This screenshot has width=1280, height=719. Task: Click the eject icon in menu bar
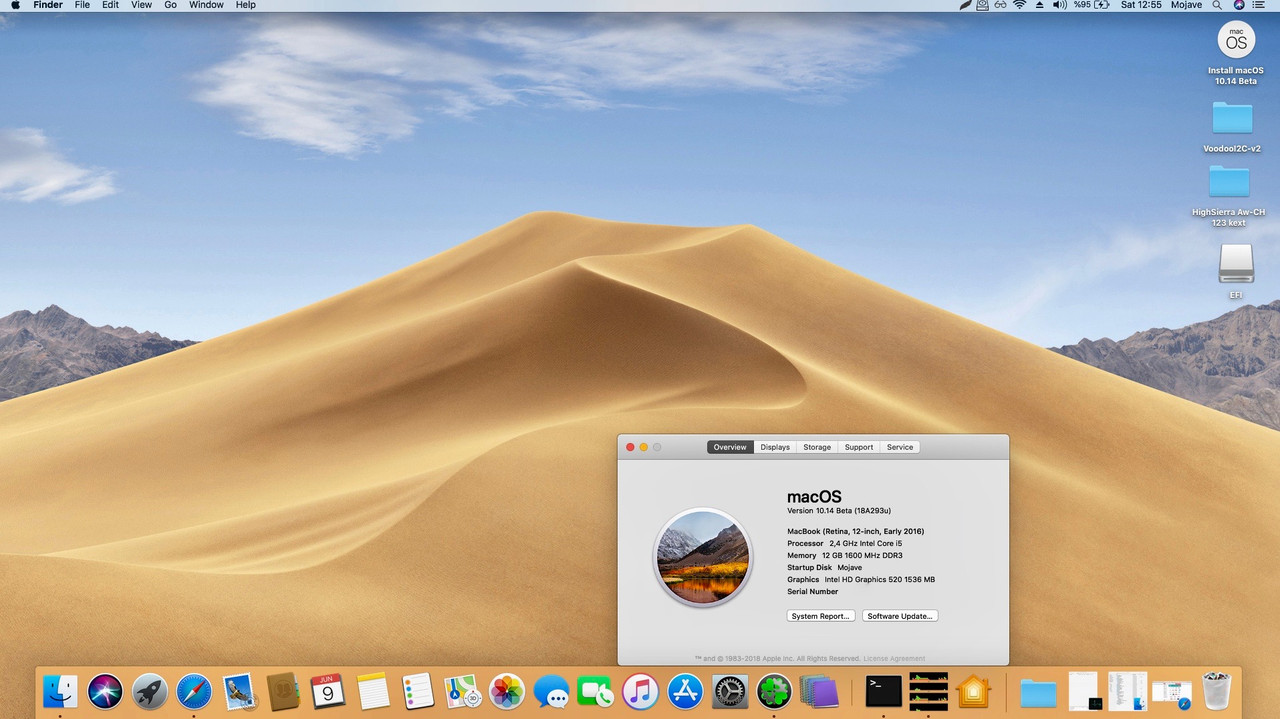pos(1040,5)
